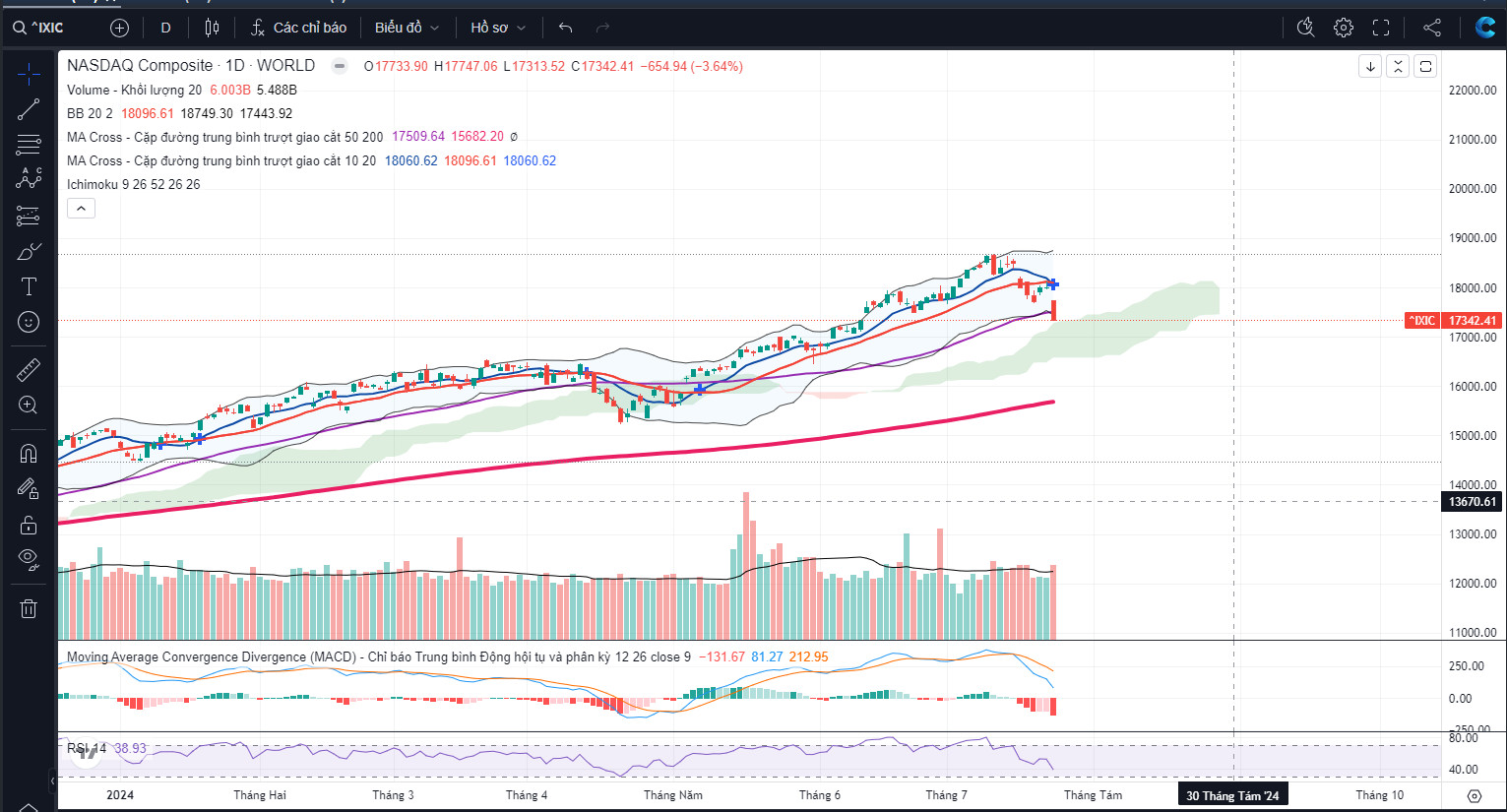Click the MACD 212.95 signal value

click(808, 656)
